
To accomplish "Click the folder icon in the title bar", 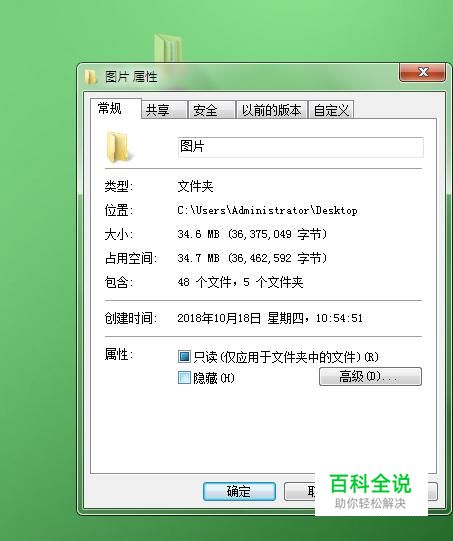I will 90,77.
